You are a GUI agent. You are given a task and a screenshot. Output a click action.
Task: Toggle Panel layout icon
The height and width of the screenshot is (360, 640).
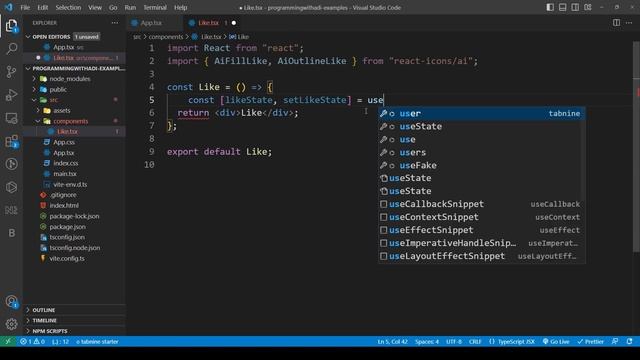562,7
